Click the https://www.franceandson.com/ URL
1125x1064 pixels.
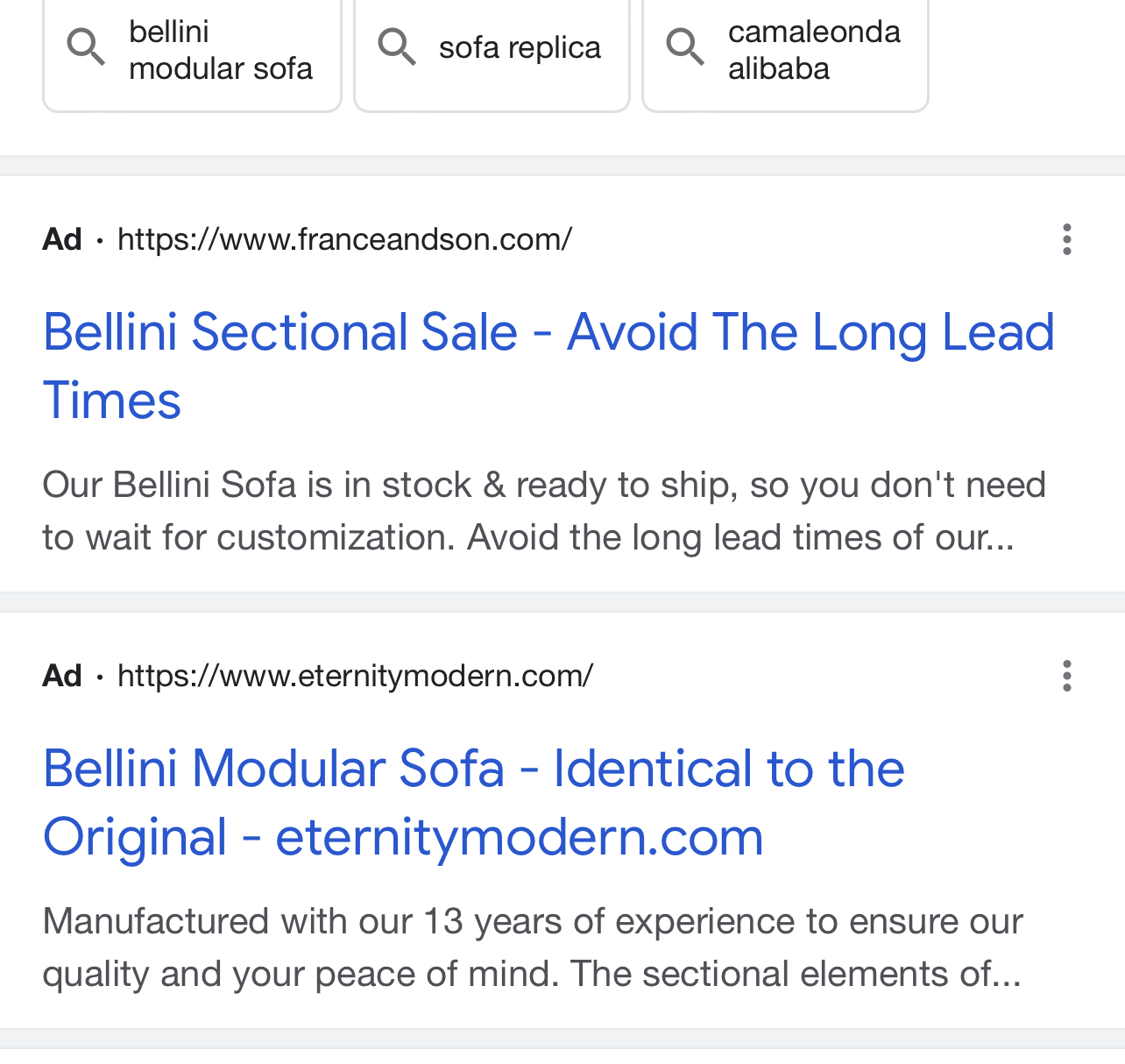(x=344, y=239)
